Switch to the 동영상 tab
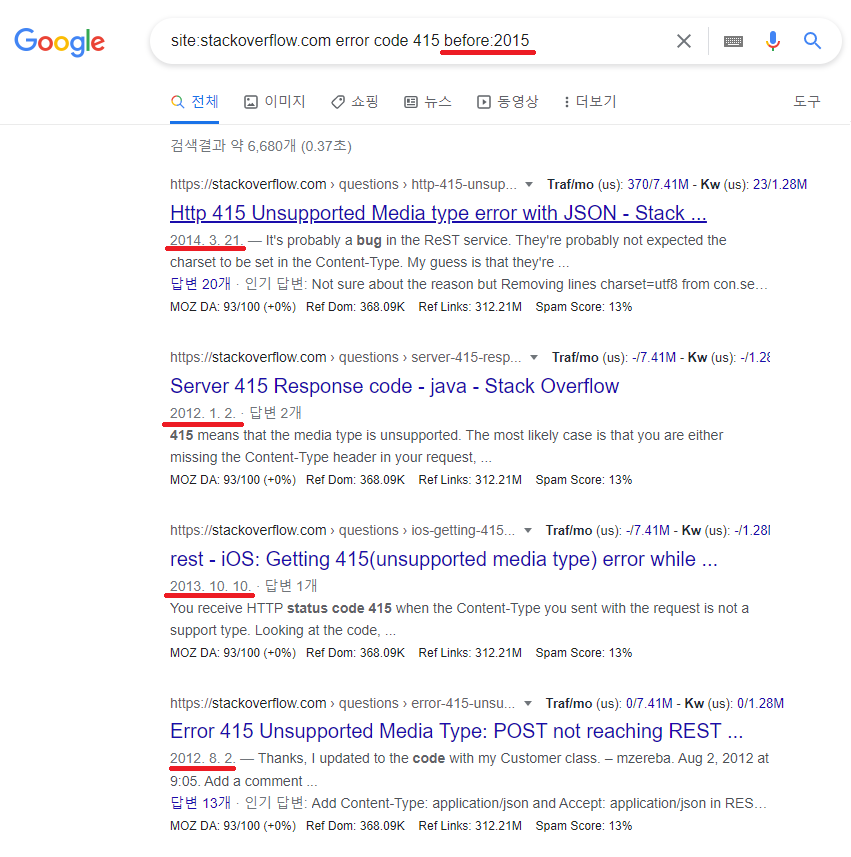This screenshot has width=851, height=857. coord(508,102)
